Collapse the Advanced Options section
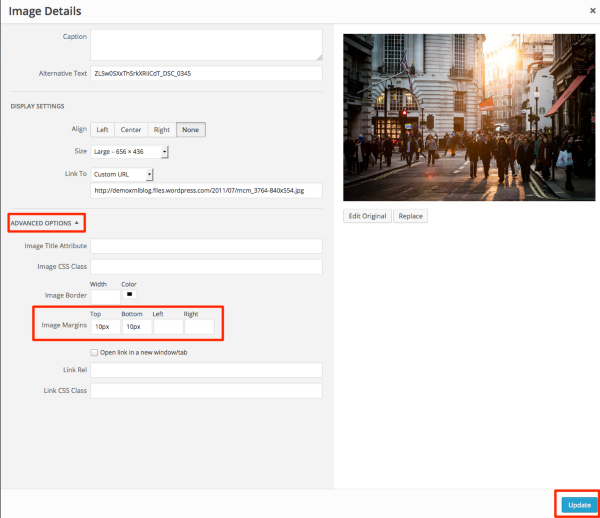The height and width of the screenshot is (518, 600). 45,223
